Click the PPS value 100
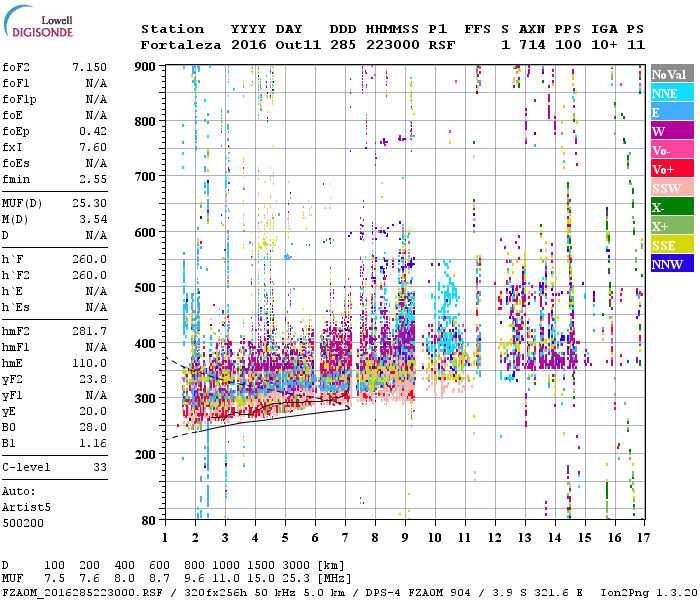Viewport: 700px width, 600px height. [568, 45]
